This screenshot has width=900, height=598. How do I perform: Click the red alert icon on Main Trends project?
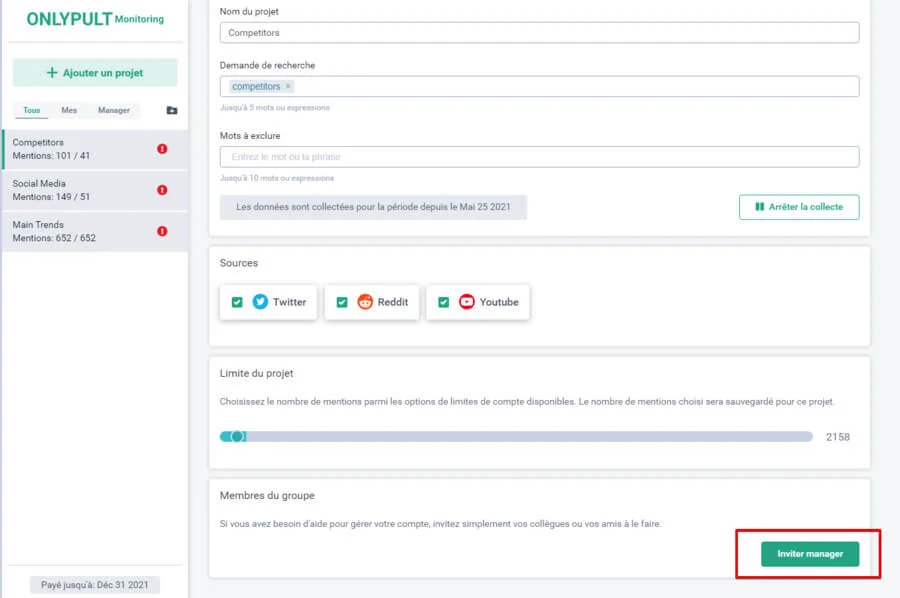coord(162,231)
